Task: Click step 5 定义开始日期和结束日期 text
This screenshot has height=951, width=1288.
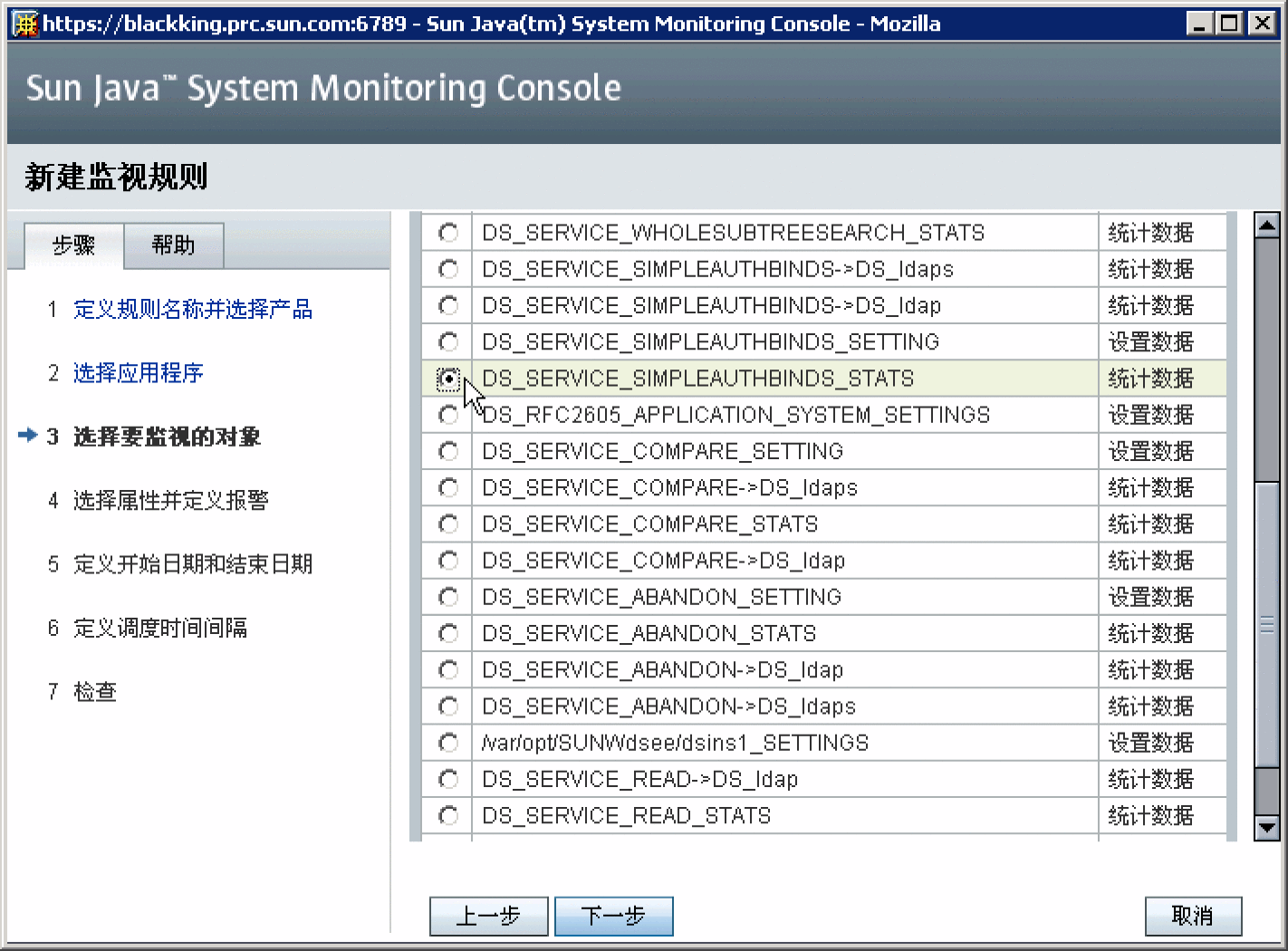Action: (x=193, y=564)
